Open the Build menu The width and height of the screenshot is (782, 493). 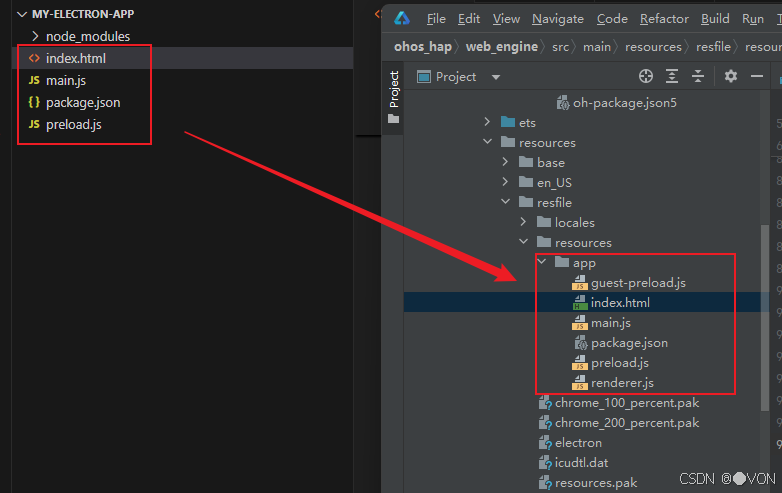click(715, 19)
